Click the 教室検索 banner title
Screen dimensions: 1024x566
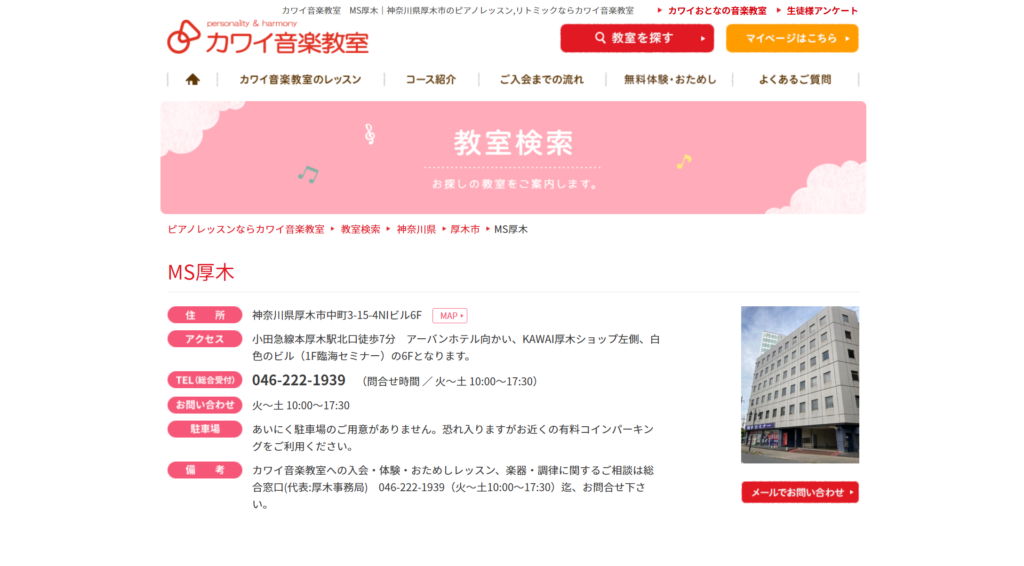(513, 143)
